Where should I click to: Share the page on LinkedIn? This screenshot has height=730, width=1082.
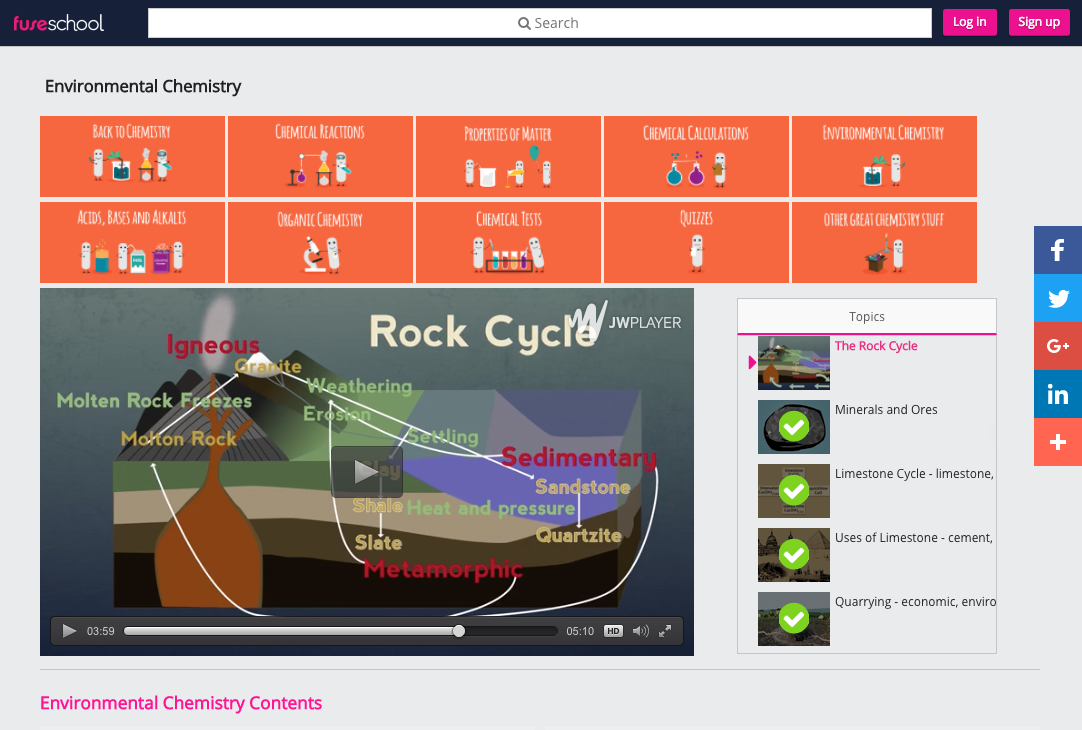click(1057, 394)
